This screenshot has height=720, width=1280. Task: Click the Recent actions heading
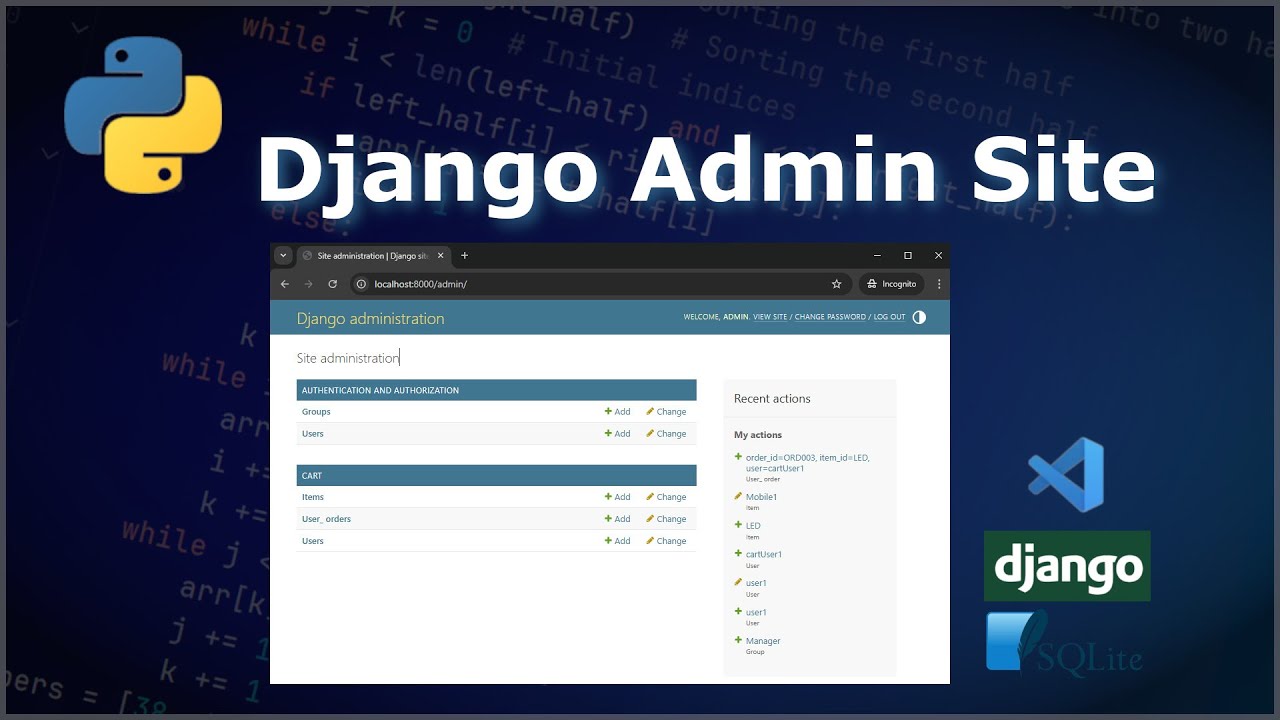[772, 399]
